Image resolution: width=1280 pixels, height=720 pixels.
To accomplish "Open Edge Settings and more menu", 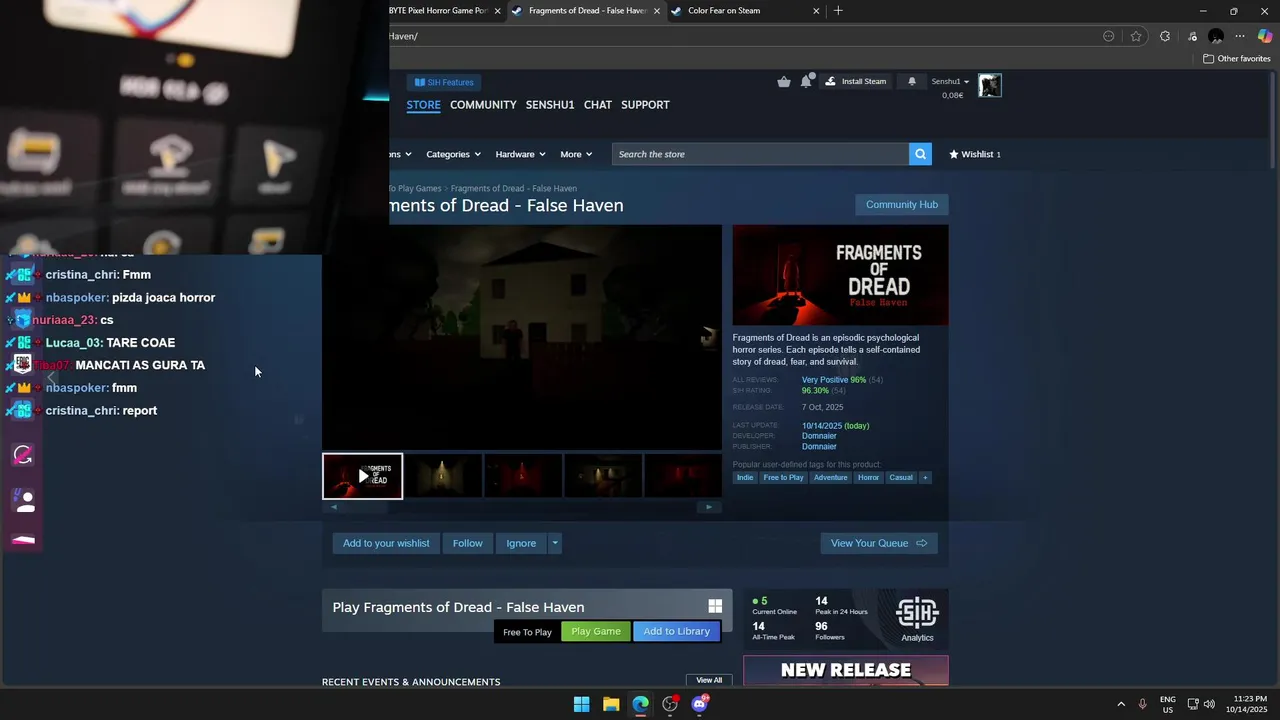I will 1240,36.
